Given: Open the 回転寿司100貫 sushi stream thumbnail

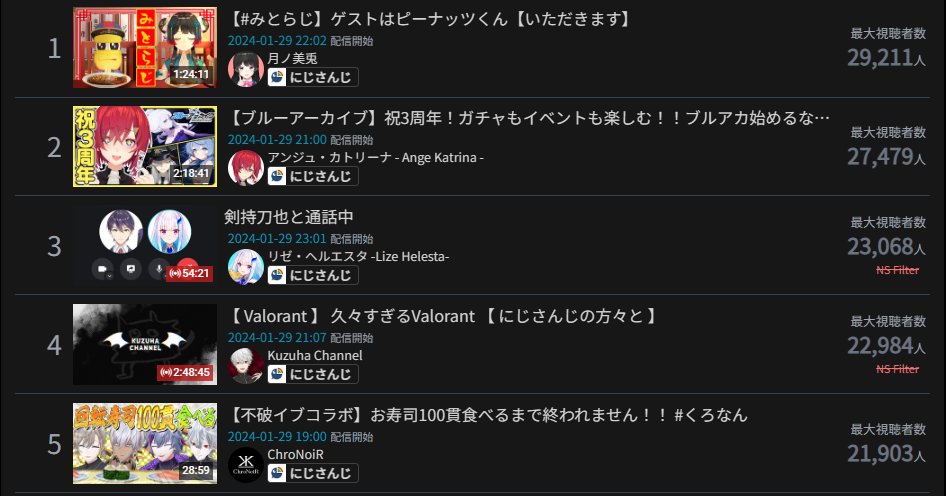Looking at the screenshot, I should coord(145,444).
